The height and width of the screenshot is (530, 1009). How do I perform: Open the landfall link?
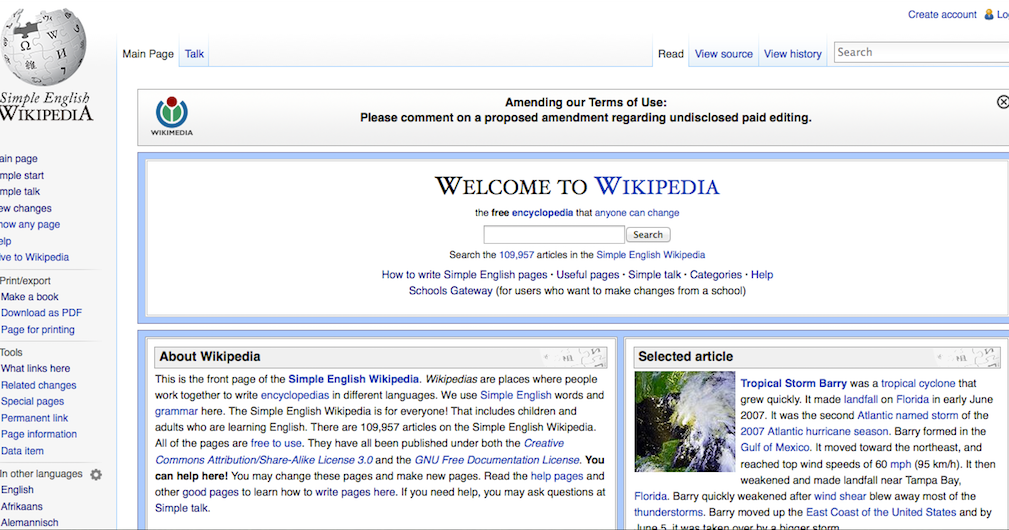pyautogui.click(x=860, y=399)
